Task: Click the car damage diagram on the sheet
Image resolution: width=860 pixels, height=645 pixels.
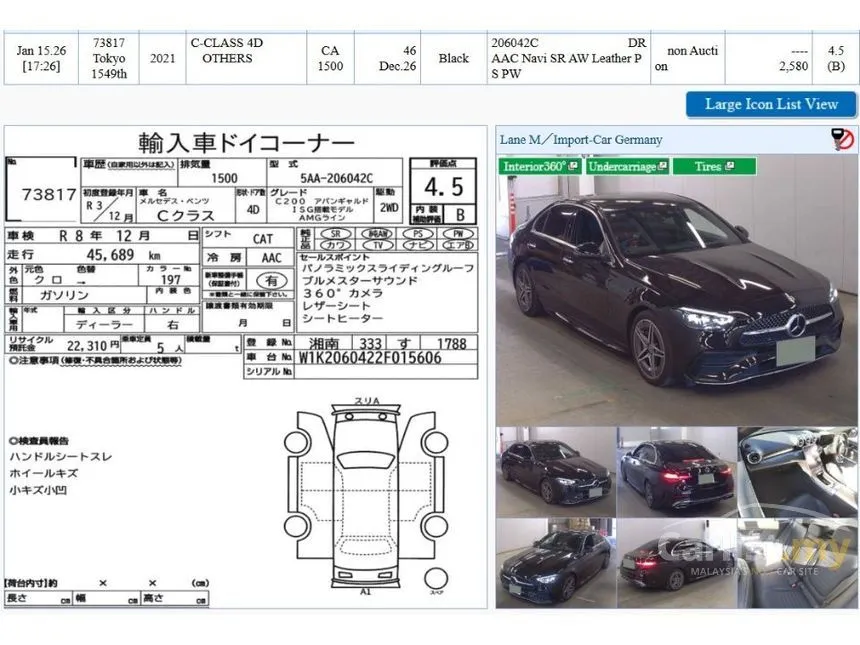Action: 366,498
